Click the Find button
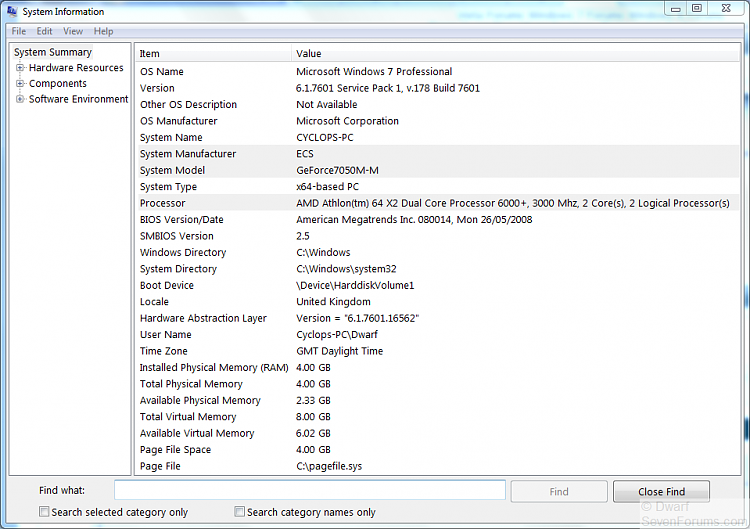 click(559, 492)
